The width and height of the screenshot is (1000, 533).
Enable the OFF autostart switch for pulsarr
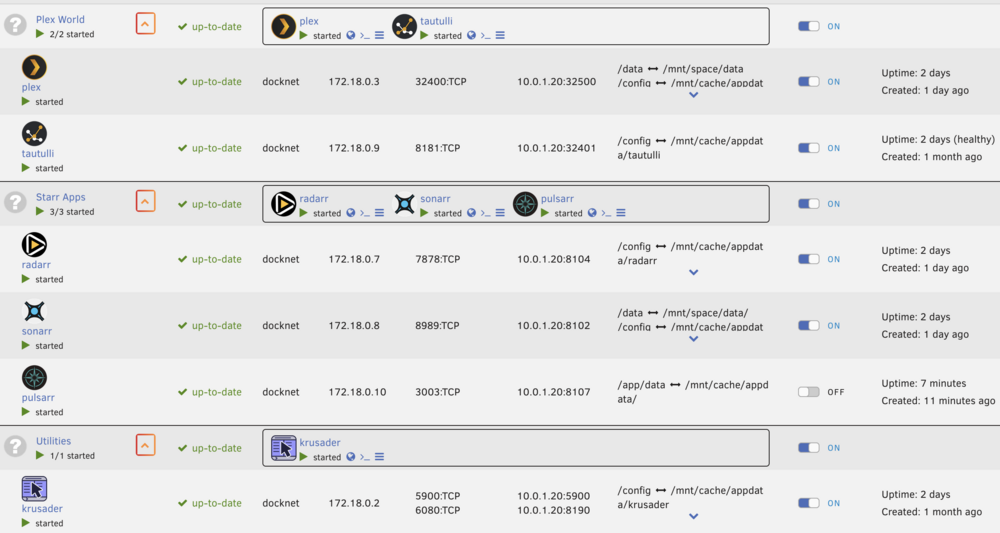[x=809, y=392]
